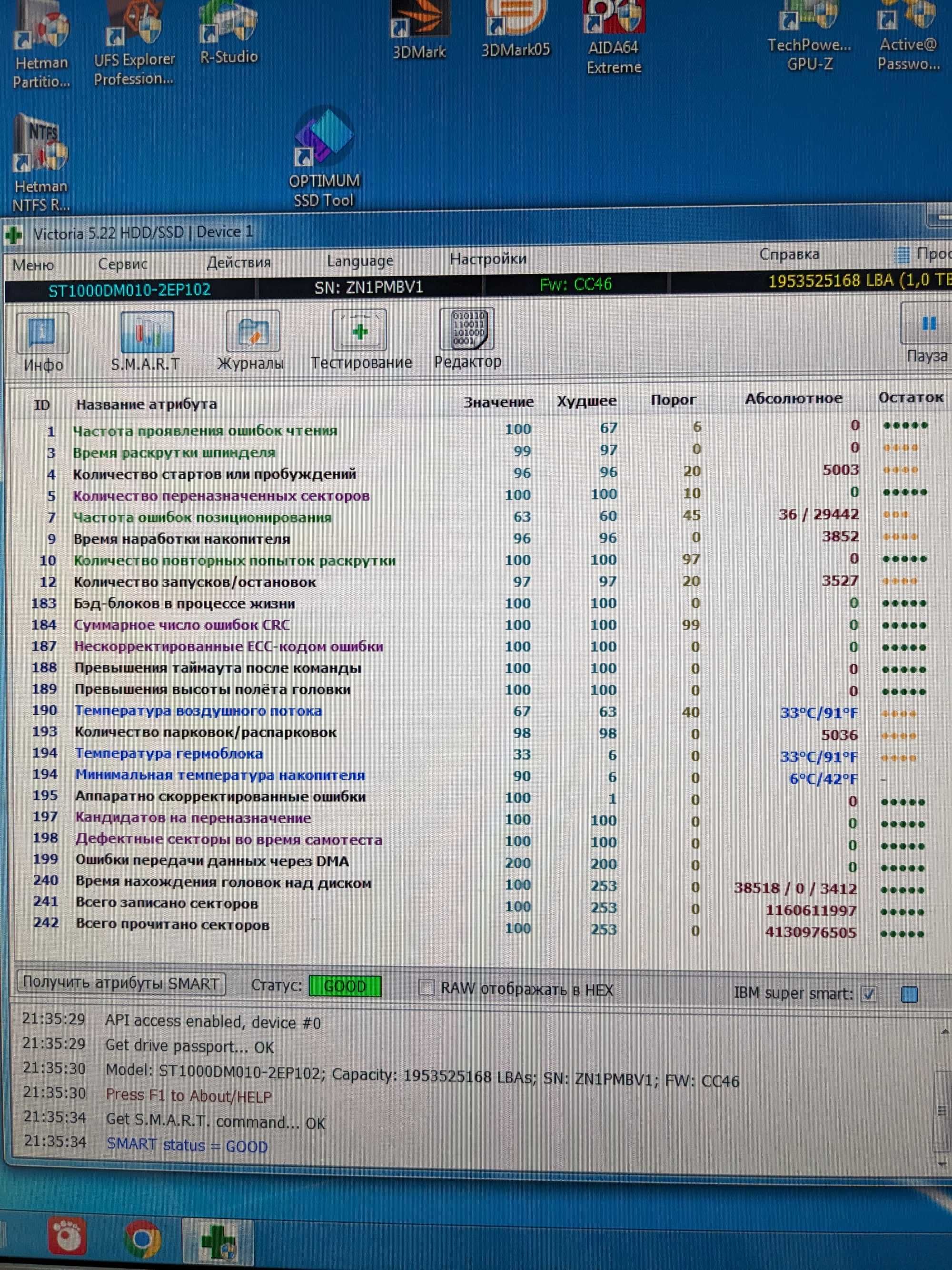Open the Настройки menu

pos(488,259)
